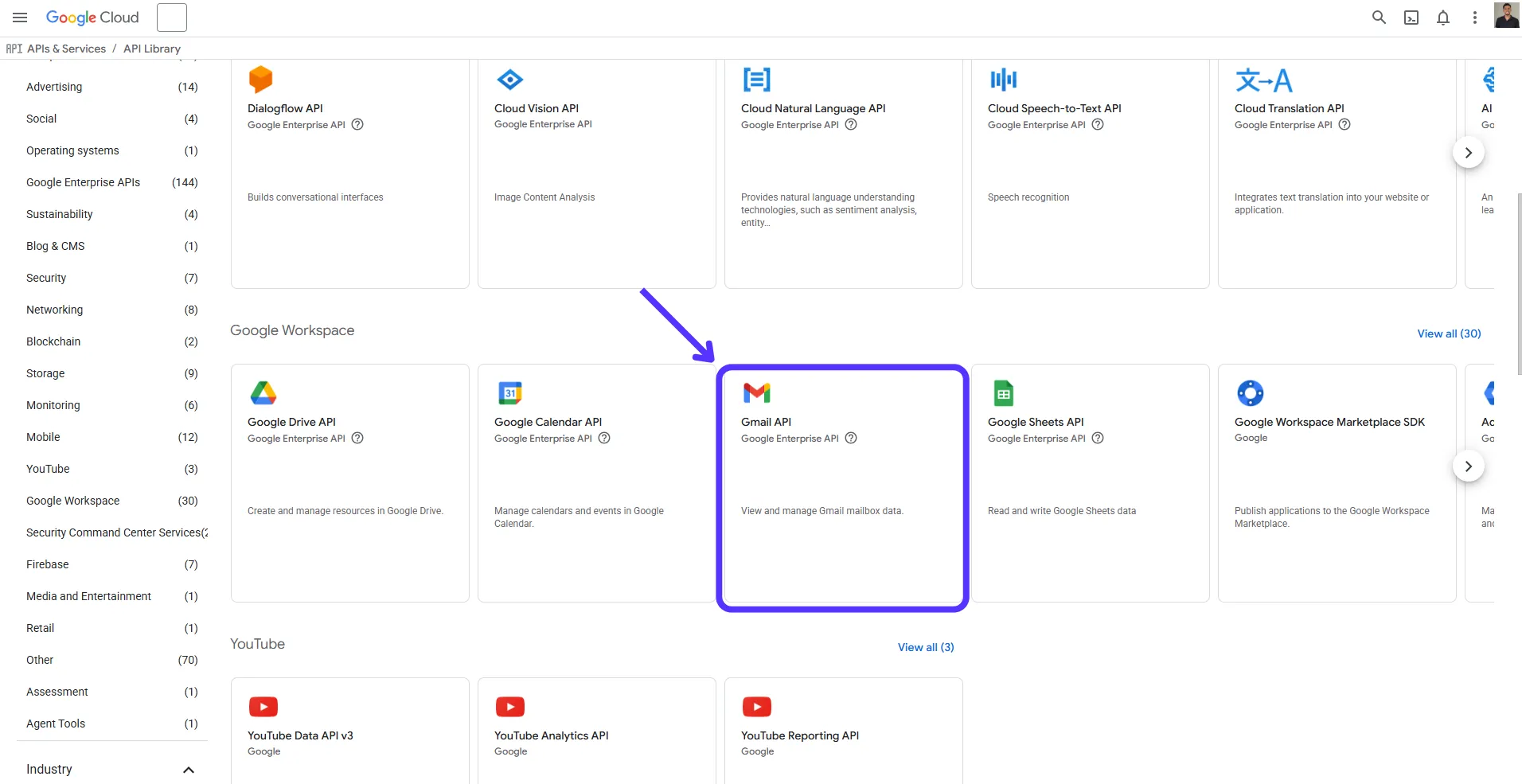Activate the Cloud Shell terminal icon

[1411, 18]
